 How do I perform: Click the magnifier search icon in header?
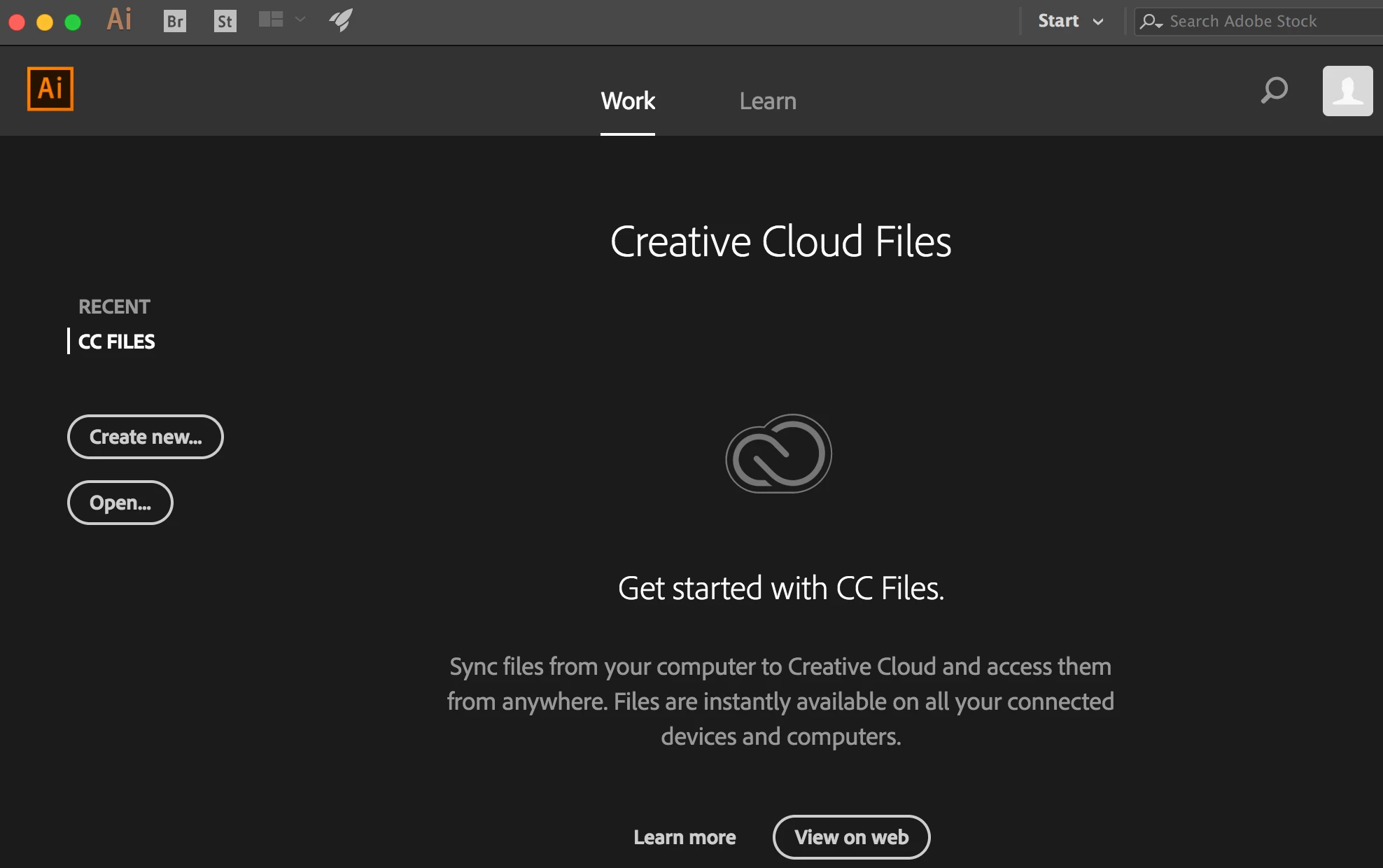pos(1274,90)
